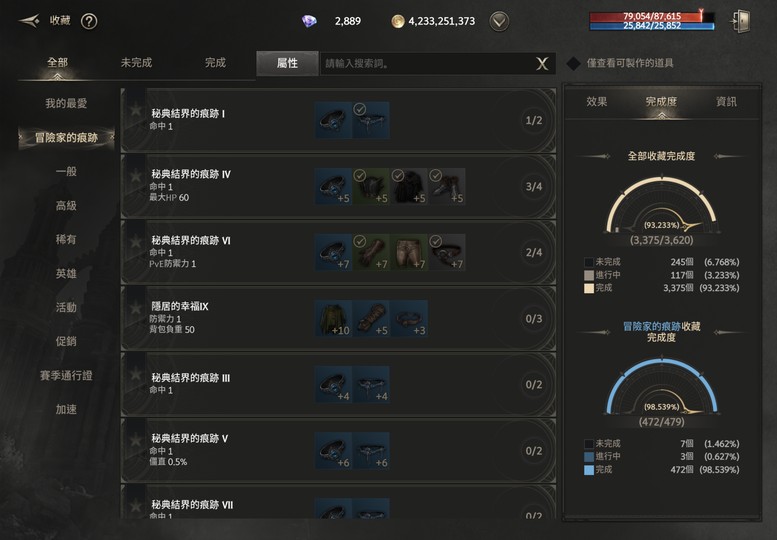This screenshot has width=777, height=540.
Task: Enable 僅查看可製作的道具 filter
Action: 573,63
